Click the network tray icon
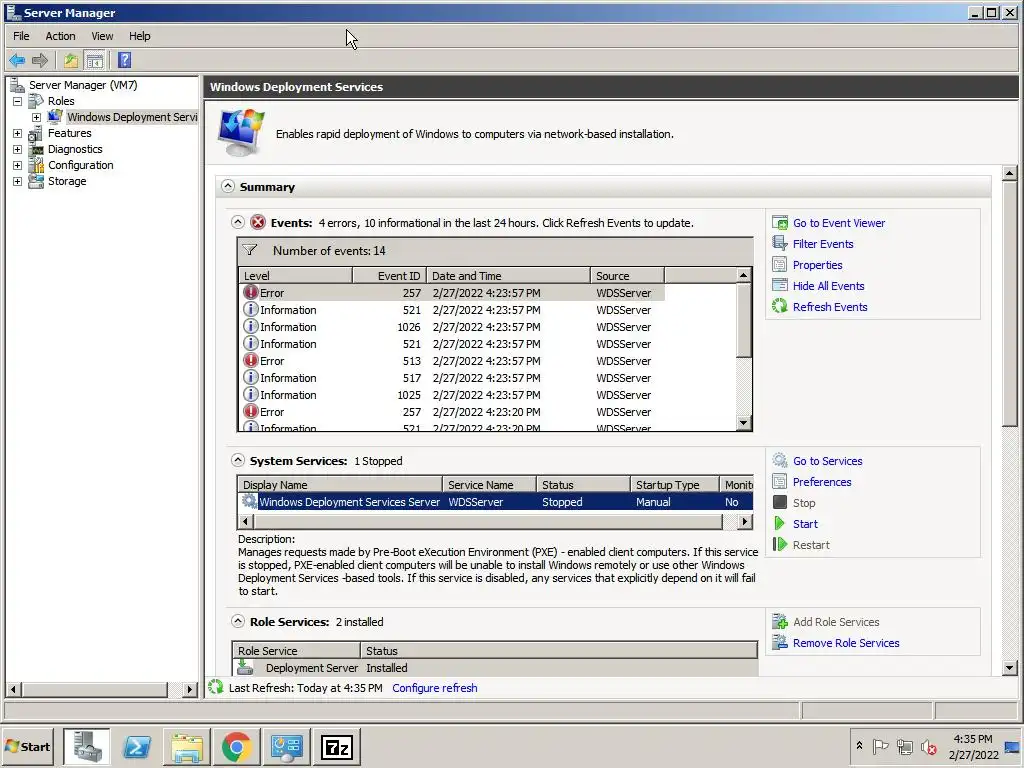 [904, 746]
